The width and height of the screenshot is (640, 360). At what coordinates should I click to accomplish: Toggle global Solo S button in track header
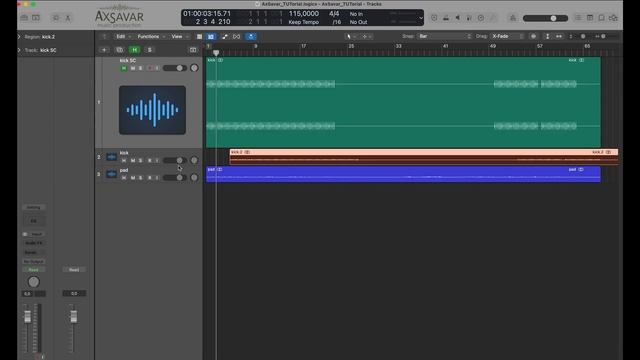pos(149,50)
